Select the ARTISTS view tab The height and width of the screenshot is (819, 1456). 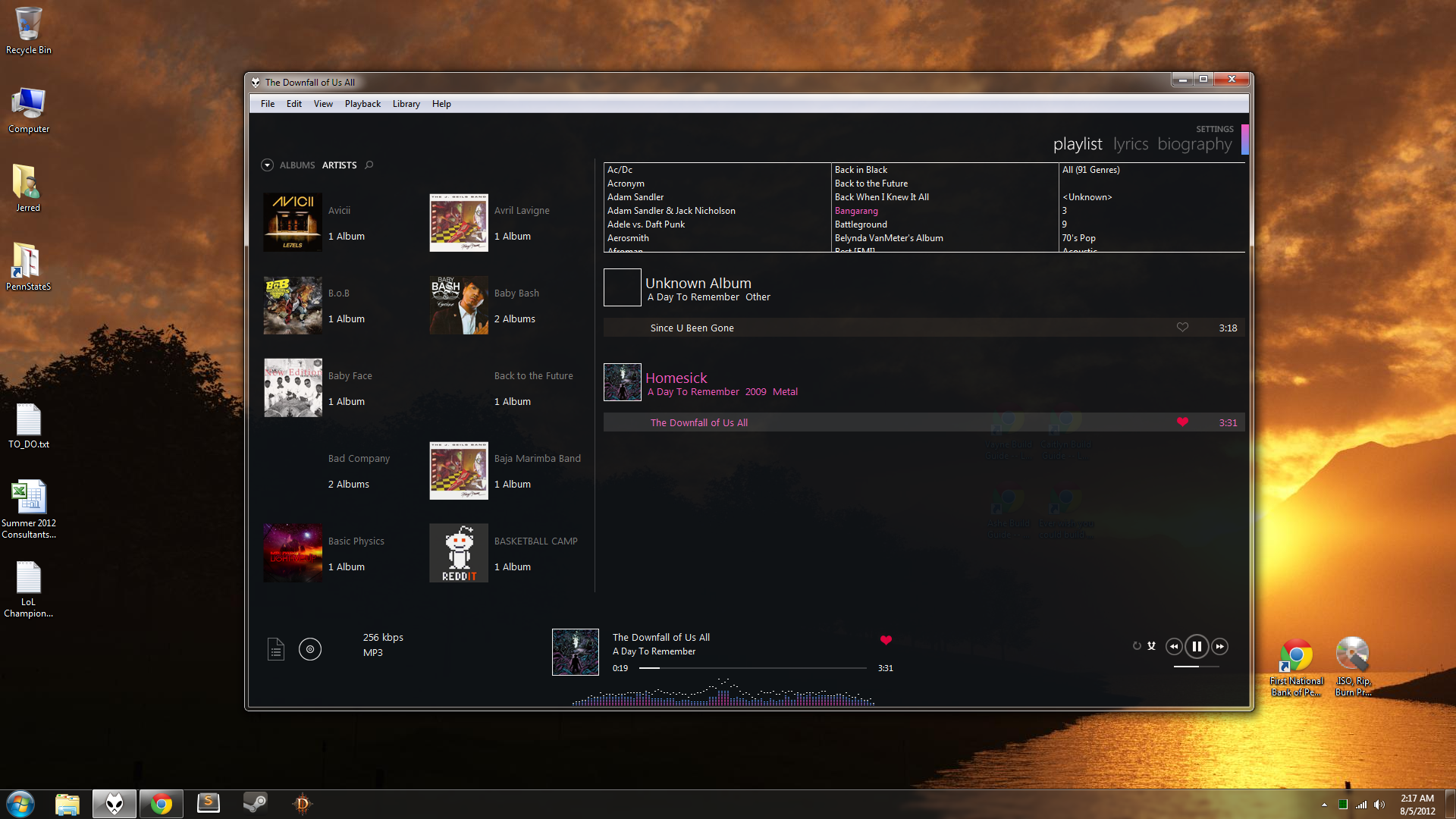tap(340, 165)
